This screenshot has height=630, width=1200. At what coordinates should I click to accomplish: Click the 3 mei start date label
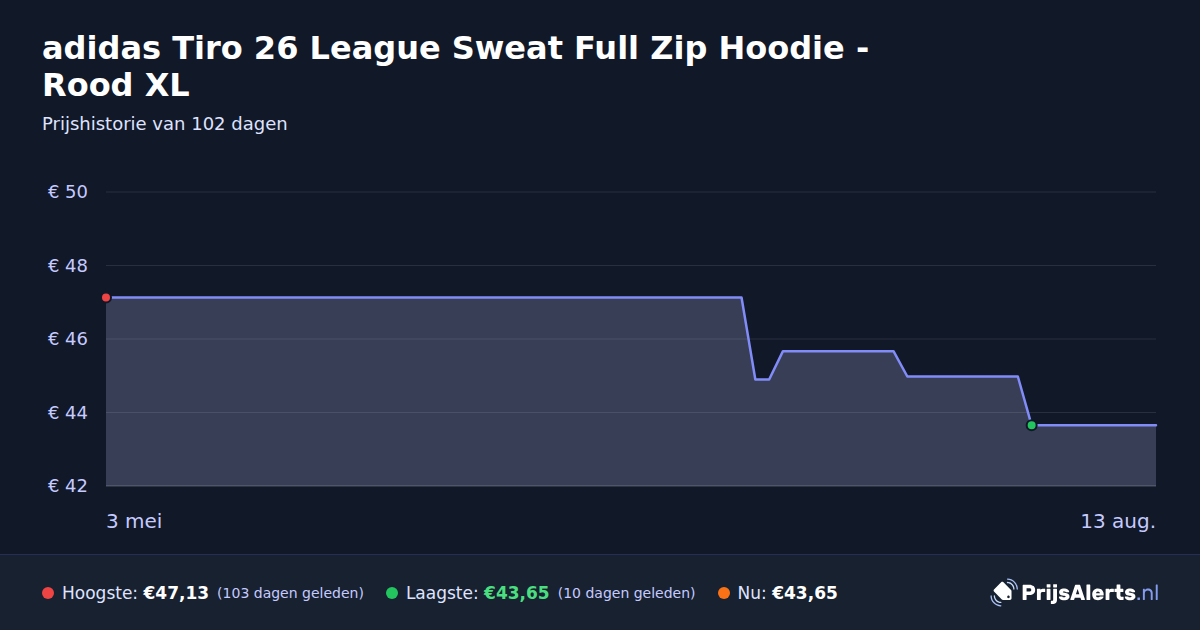tap(134, 522)
